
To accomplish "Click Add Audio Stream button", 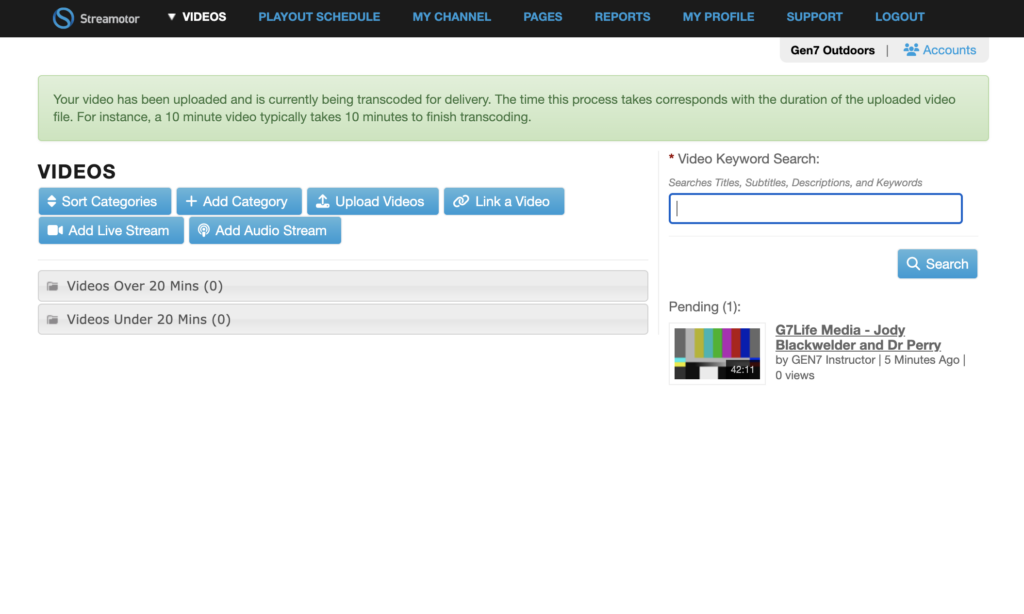I will click(x=264, y=230).
